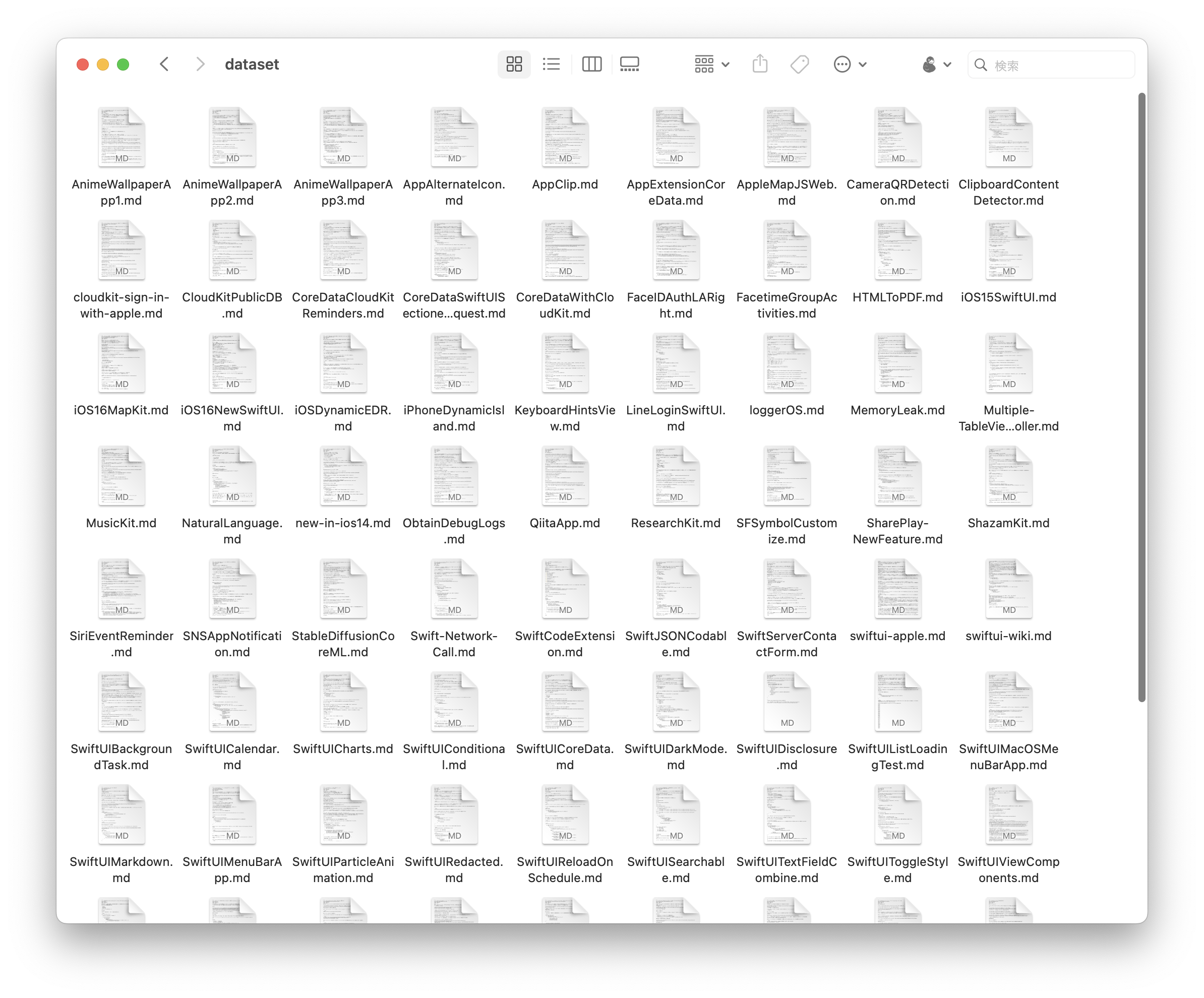
Task: Select cloudkit-sign-in-with-apple.md file icon
Action: [122, 250]
